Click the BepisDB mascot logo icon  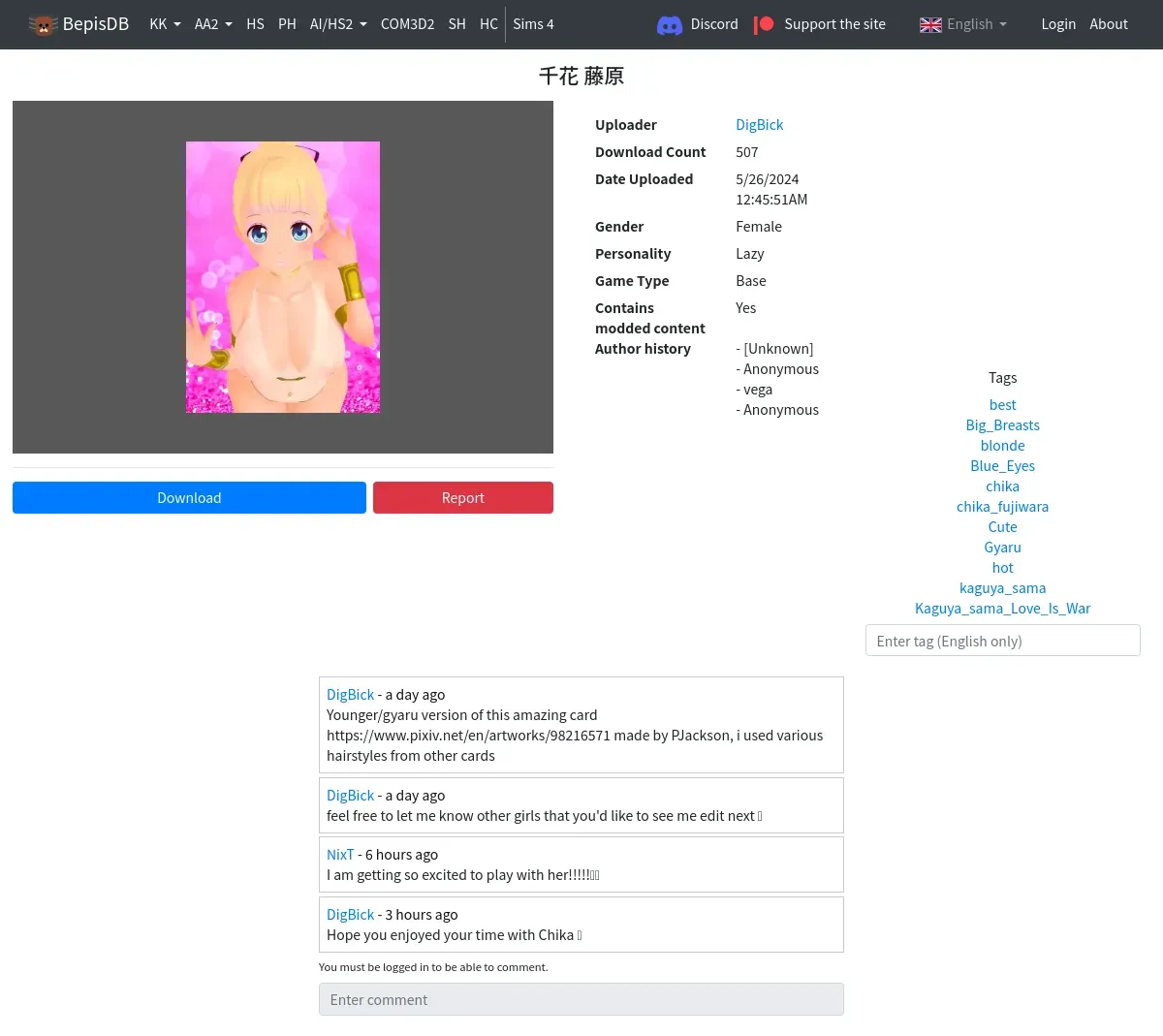43,25
